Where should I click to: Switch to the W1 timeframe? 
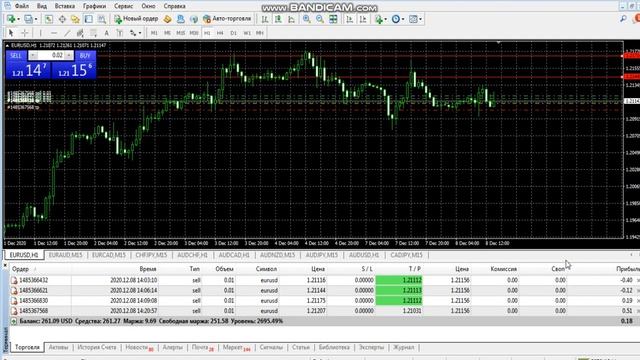click(247, 33)
